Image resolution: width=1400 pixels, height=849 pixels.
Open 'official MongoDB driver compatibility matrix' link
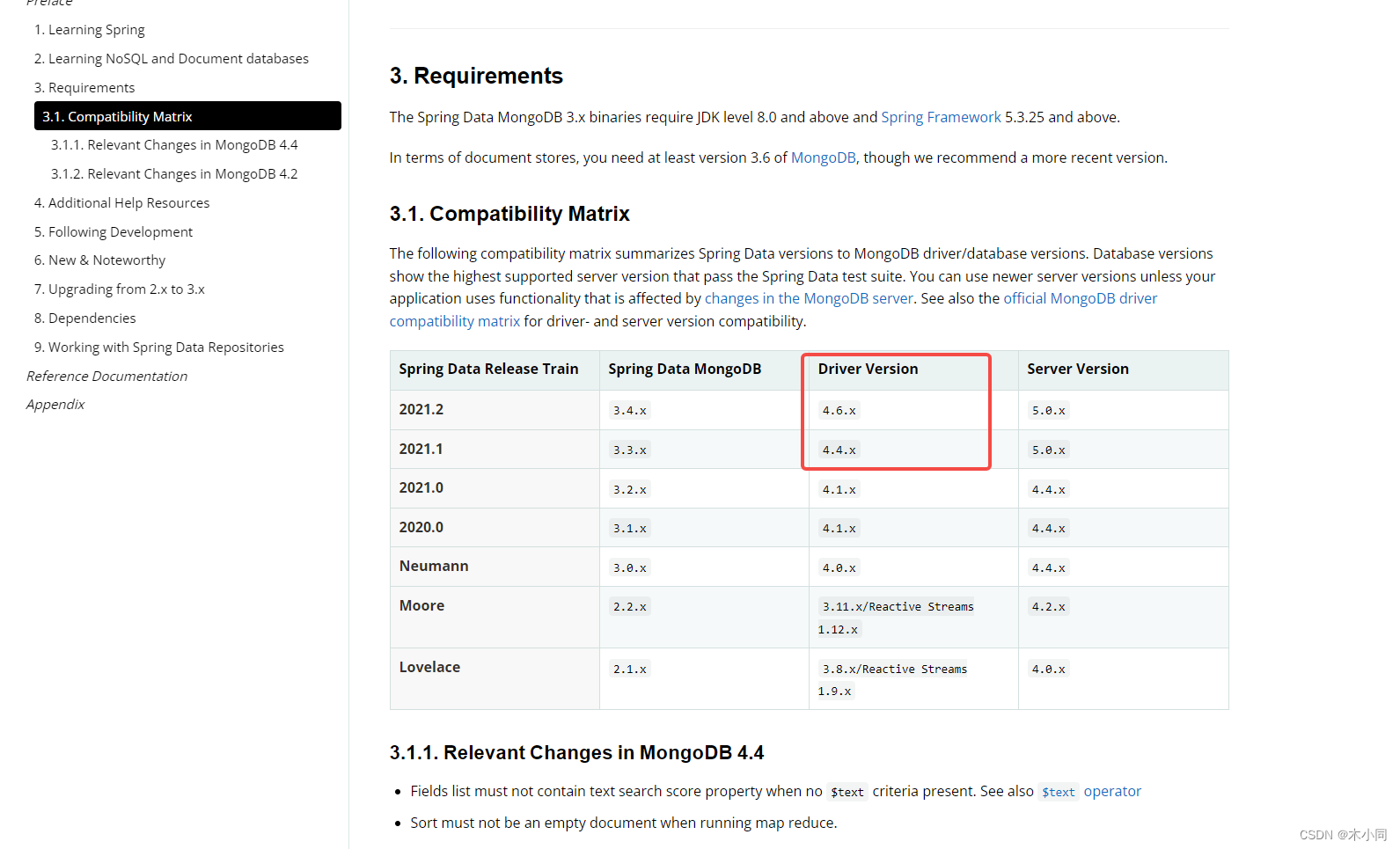(x=1080, y=298)
